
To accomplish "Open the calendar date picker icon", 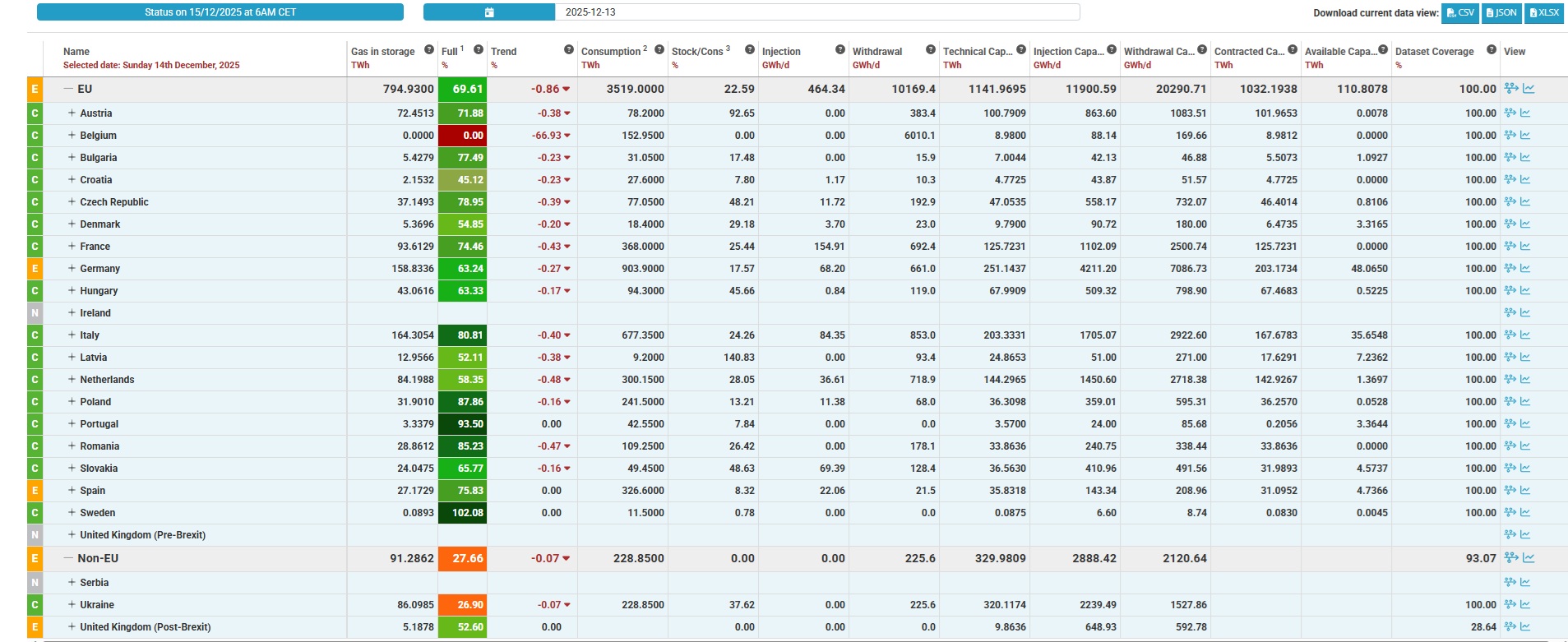I will (x=489, y=12).
